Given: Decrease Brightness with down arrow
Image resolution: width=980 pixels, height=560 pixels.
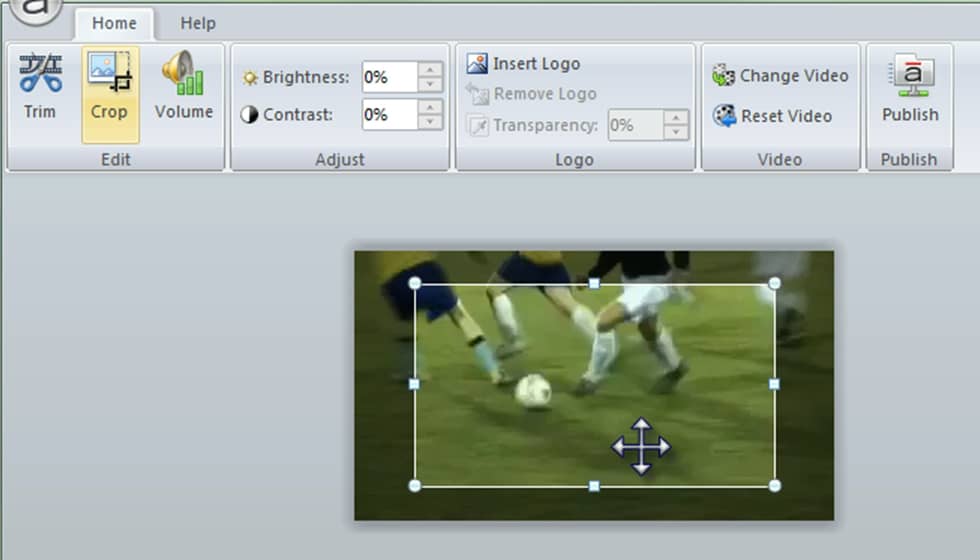Looking at the screenshot, I should 430,84.
